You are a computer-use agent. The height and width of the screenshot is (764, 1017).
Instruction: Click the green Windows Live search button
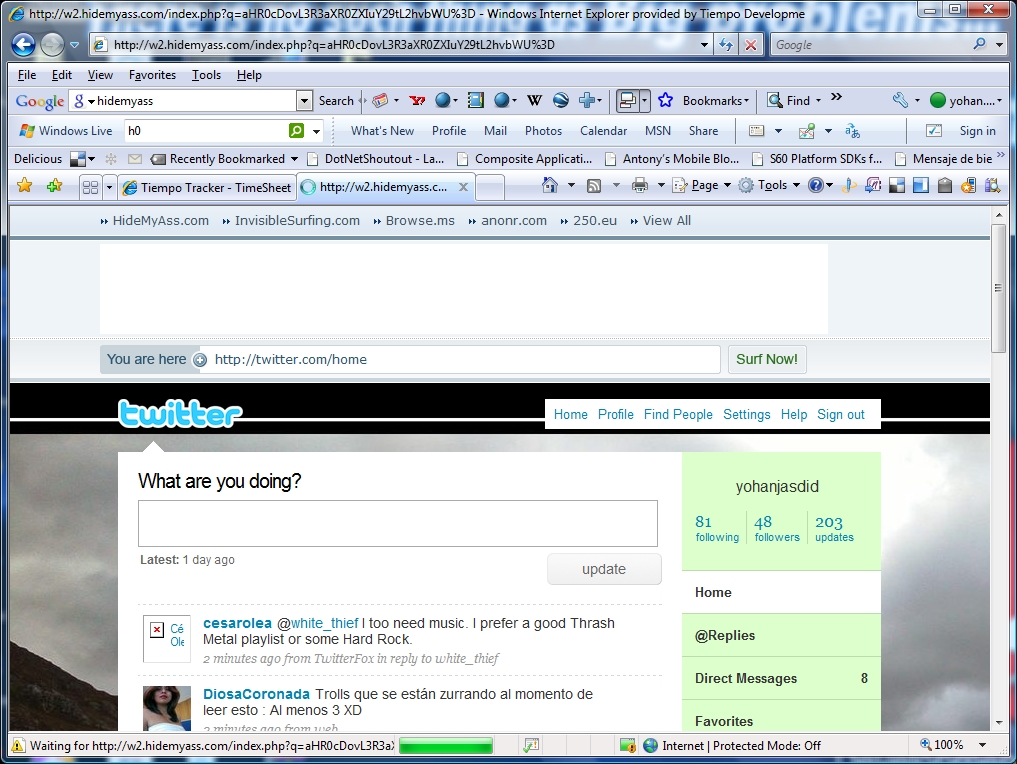click(296, 130)
